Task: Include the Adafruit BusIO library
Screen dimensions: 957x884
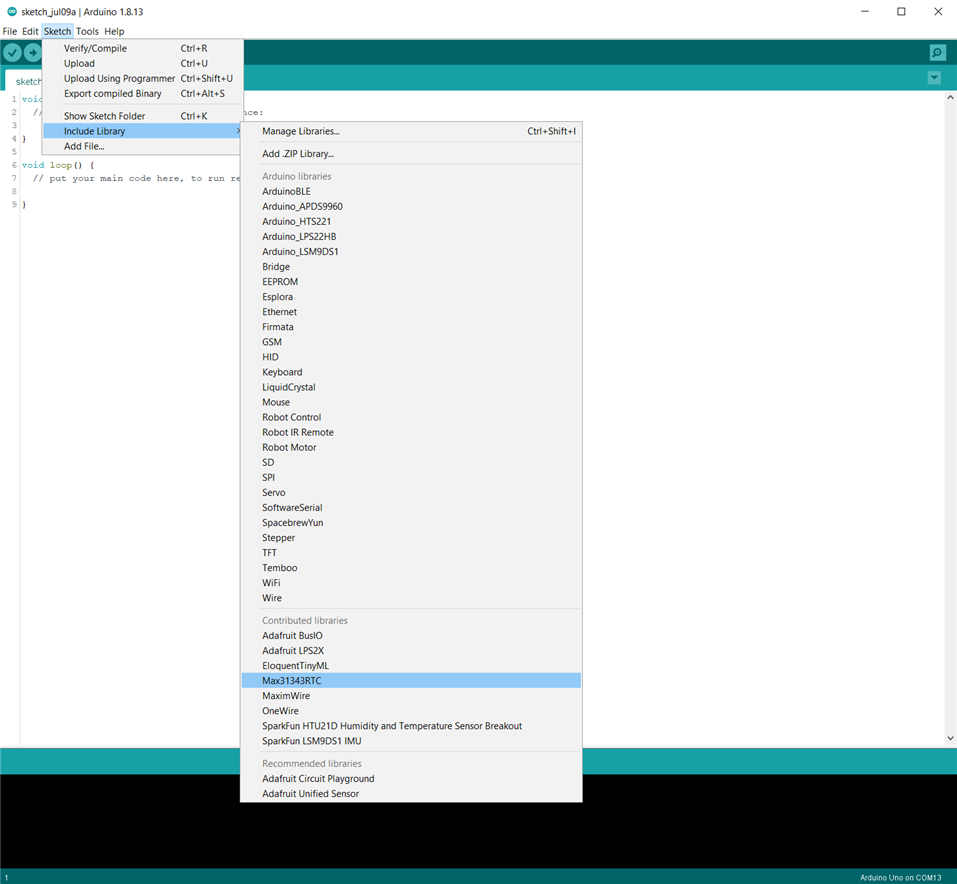Action: (x=411, y=636)
